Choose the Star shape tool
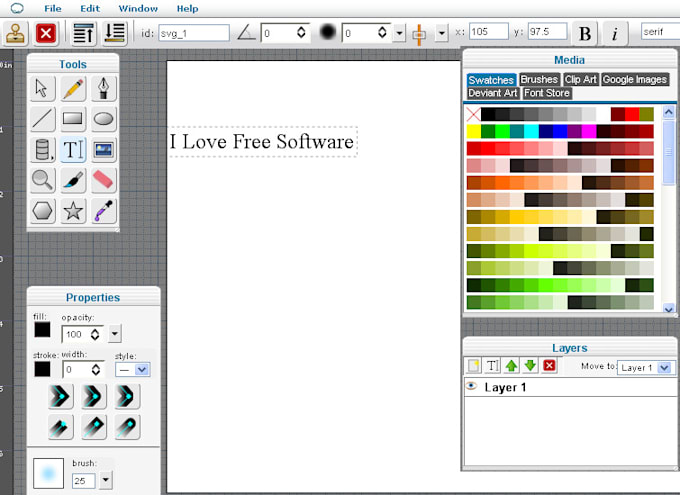Screen dimensions: 680x495 (x=72, y=210)
